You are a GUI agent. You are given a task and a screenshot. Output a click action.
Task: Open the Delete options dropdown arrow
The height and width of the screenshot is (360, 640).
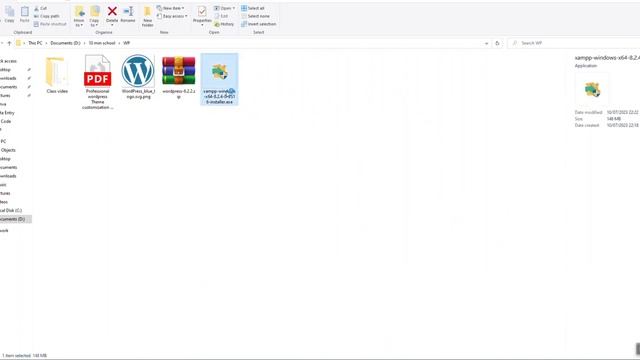112,25
